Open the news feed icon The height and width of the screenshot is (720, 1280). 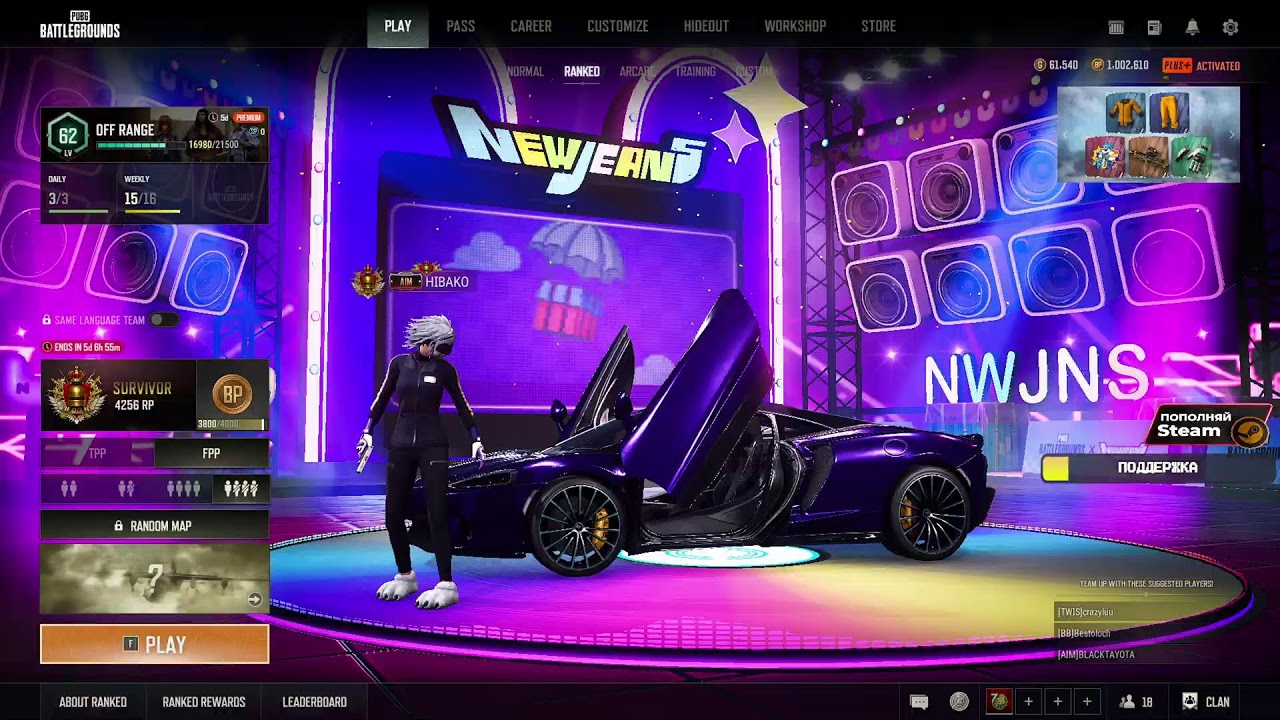pyautogui.click(x=1154, y=27)
